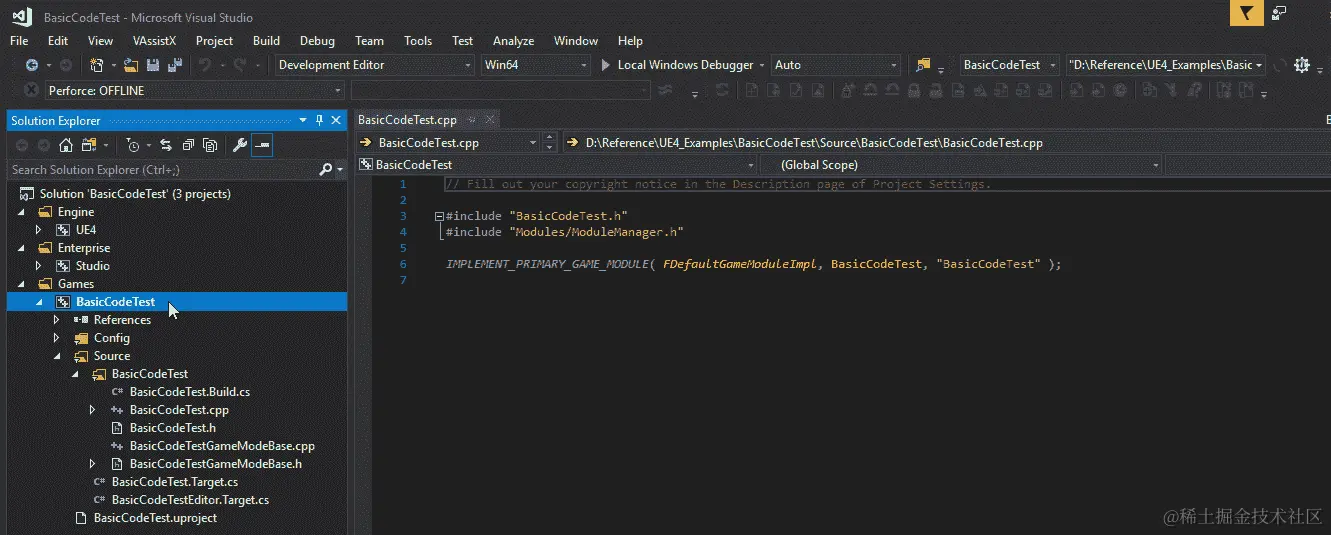The image size is (1331, 535).
Task: Open Properties wrench icon in Solution Explorer
Action: click(x=239, y=145)
